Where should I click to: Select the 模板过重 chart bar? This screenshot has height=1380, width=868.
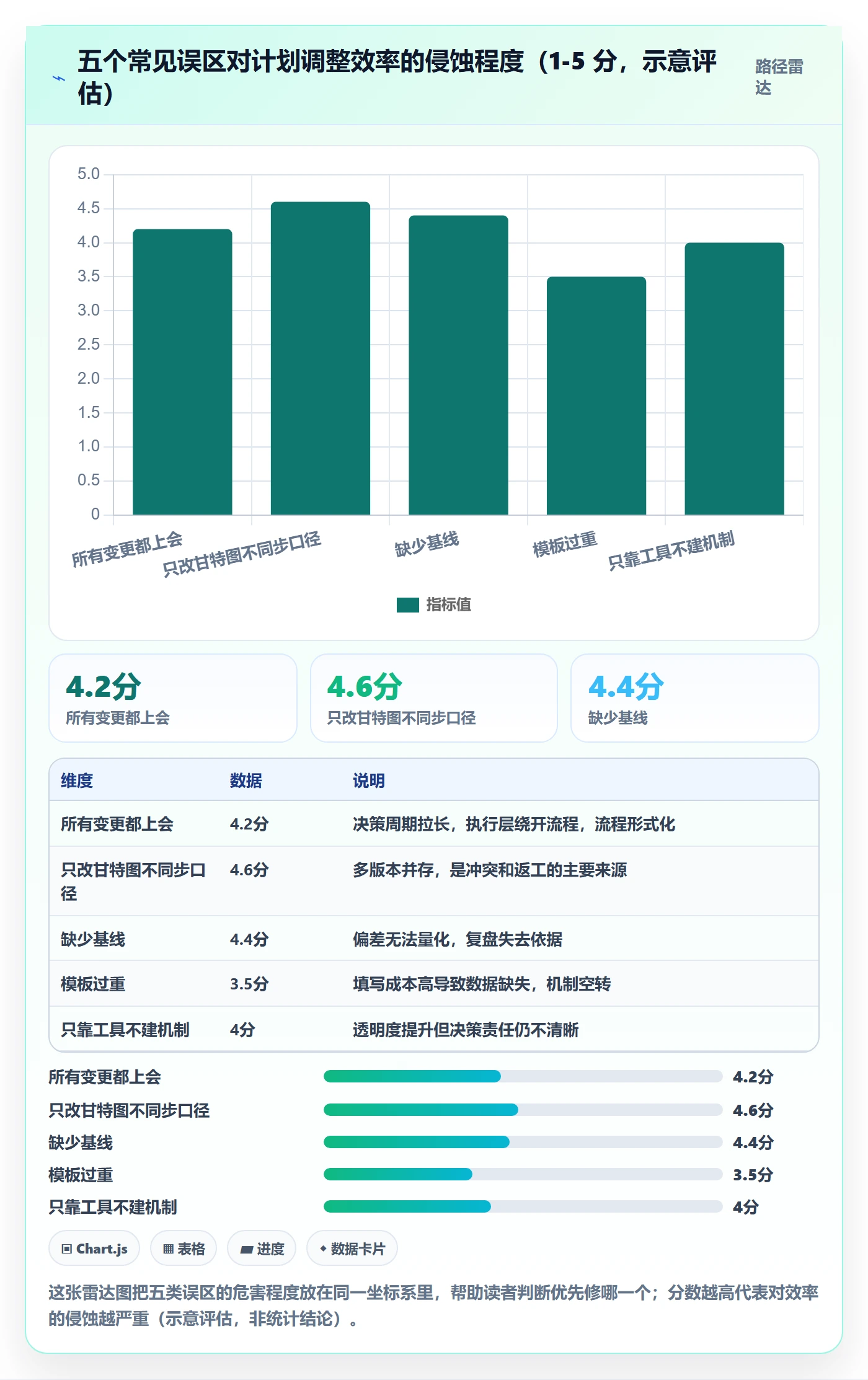(596, 396)
